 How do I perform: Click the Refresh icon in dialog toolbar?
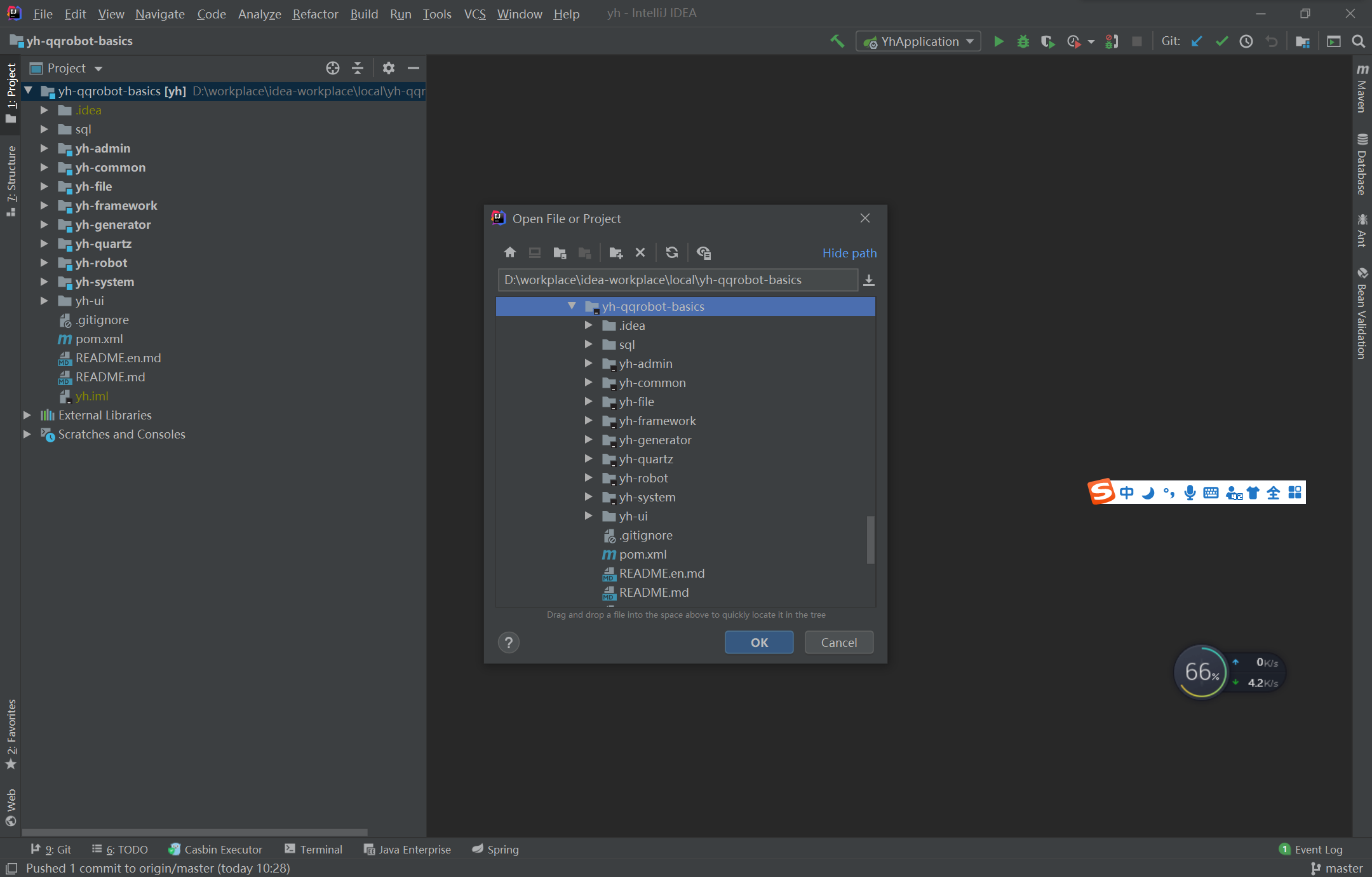[x=671, y=253]
